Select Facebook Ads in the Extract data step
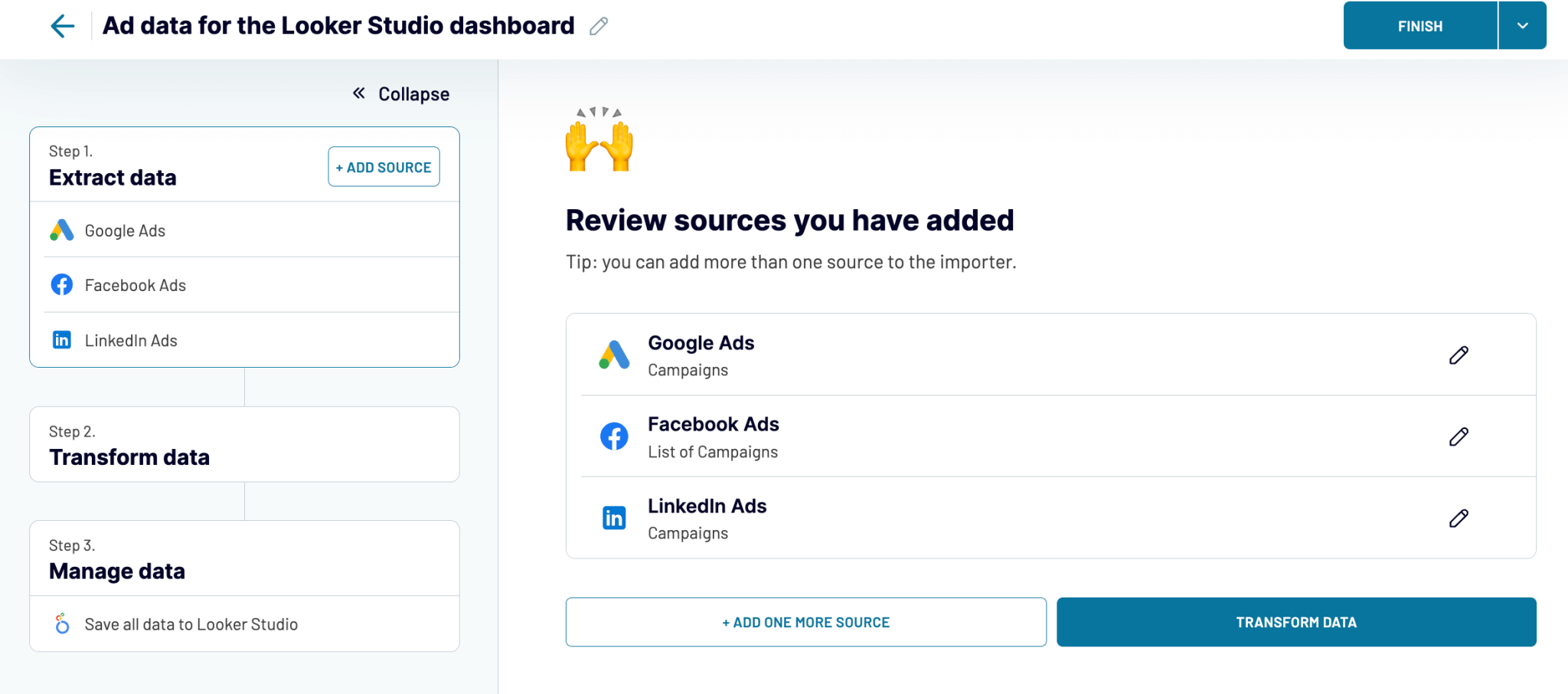 click(x=244, y=285)
